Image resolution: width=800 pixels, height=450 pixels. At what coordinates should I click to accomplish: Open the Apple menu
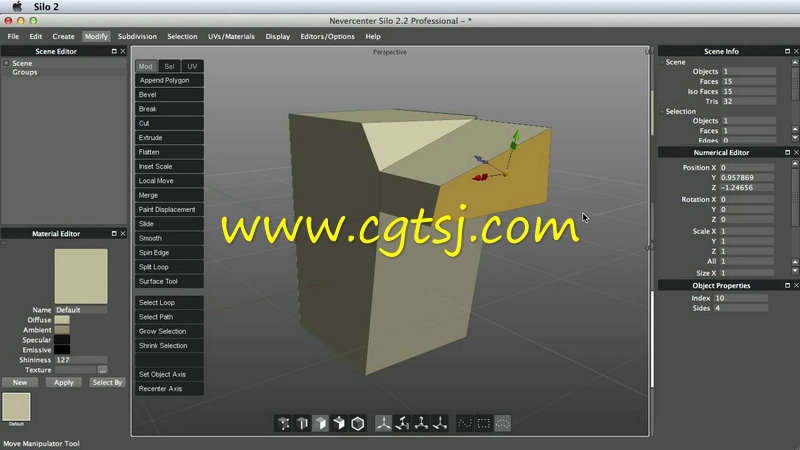click(x=17, y=7)
